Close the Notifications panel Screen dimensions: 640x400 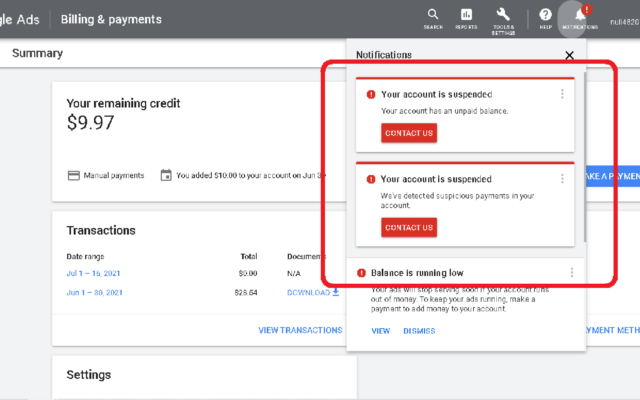[x=569, y=55]
